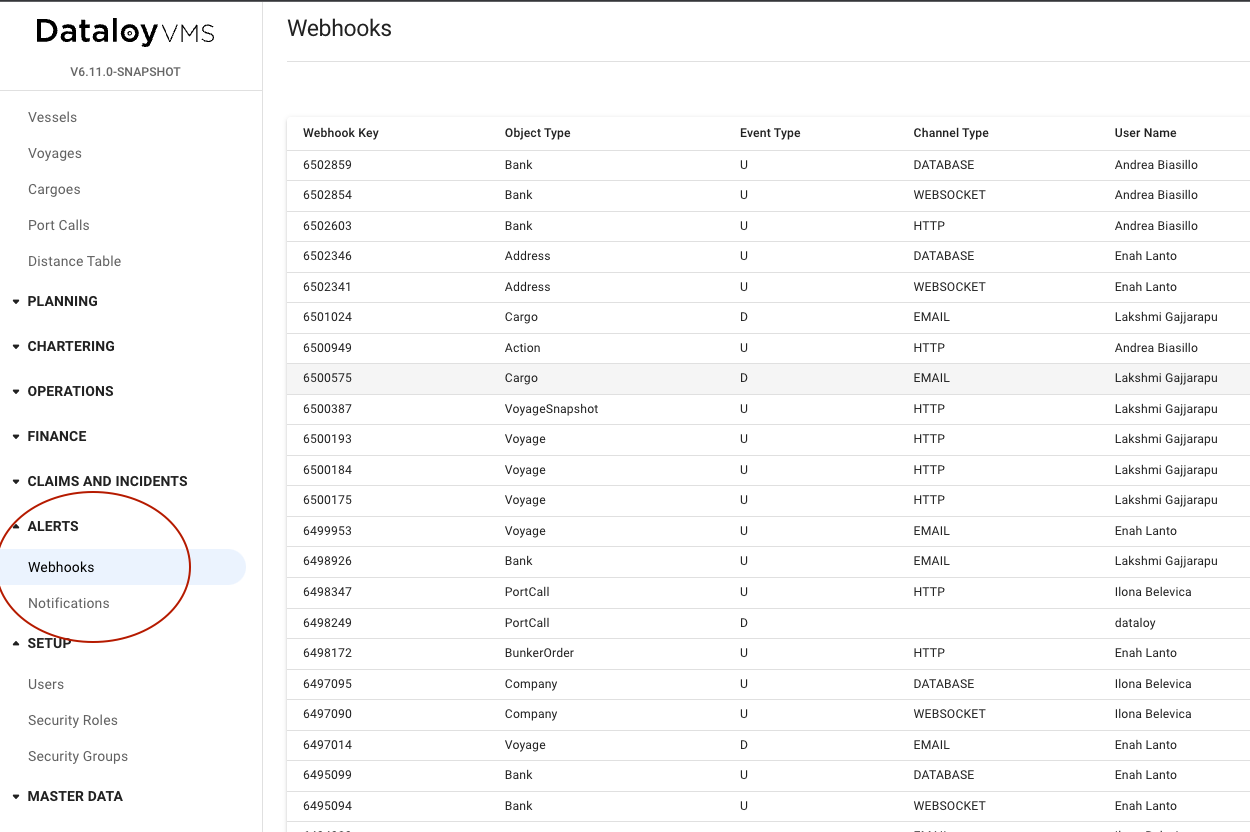Open the Distance Table page
This screenshot has height=832, width=1250.
[74, 261]
